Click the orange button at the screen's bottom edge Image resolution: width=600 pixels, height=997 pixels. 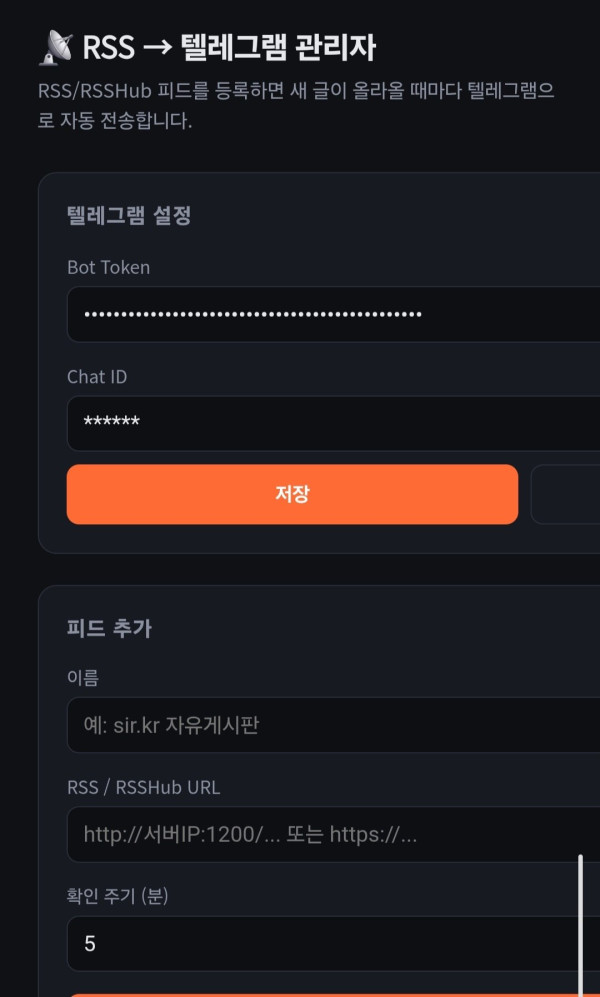(x=333, y=995)
